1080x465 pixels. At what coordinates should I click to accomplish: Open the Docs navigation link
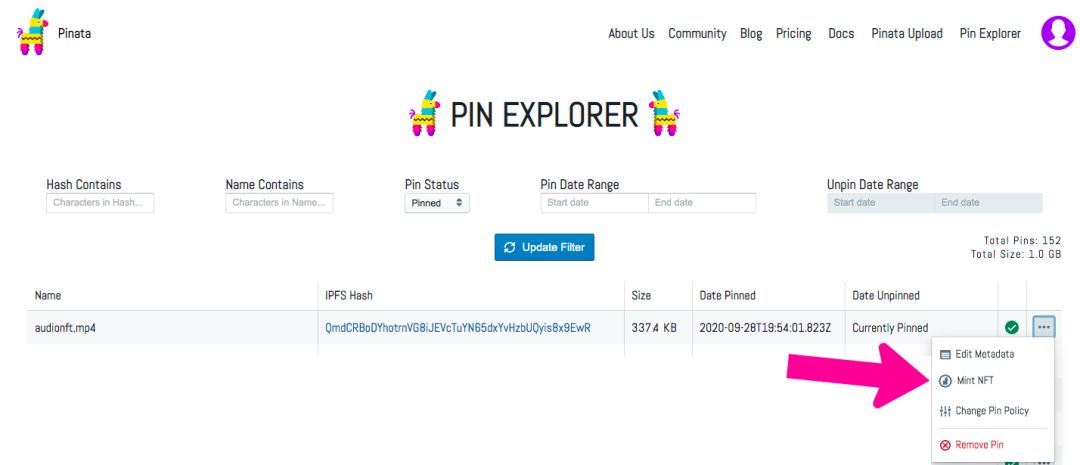click(841, 33)
